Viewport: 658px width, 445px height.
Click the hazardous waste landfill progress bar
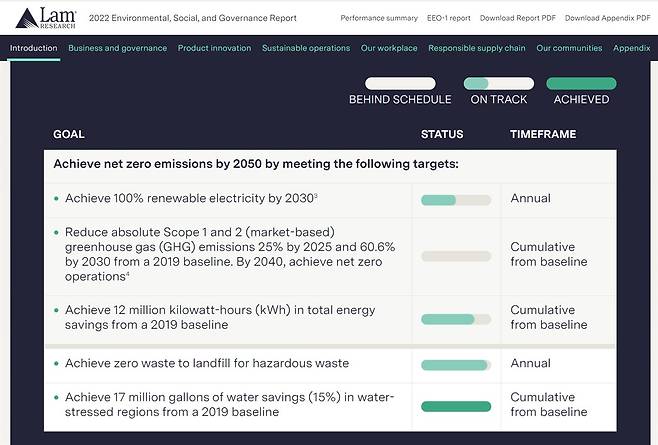coord(456,364)
